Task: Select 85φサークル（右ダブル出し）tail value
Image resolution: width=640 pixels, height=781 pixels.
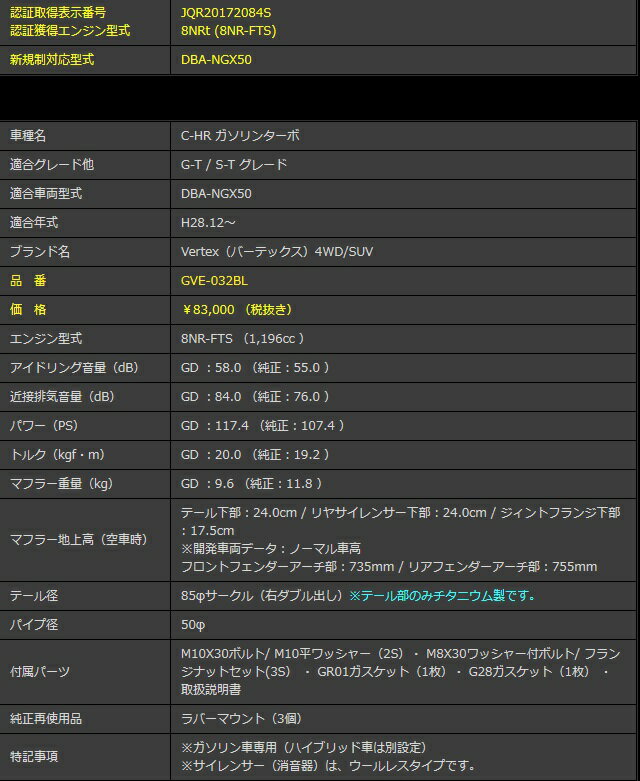Action: [263, 595]
